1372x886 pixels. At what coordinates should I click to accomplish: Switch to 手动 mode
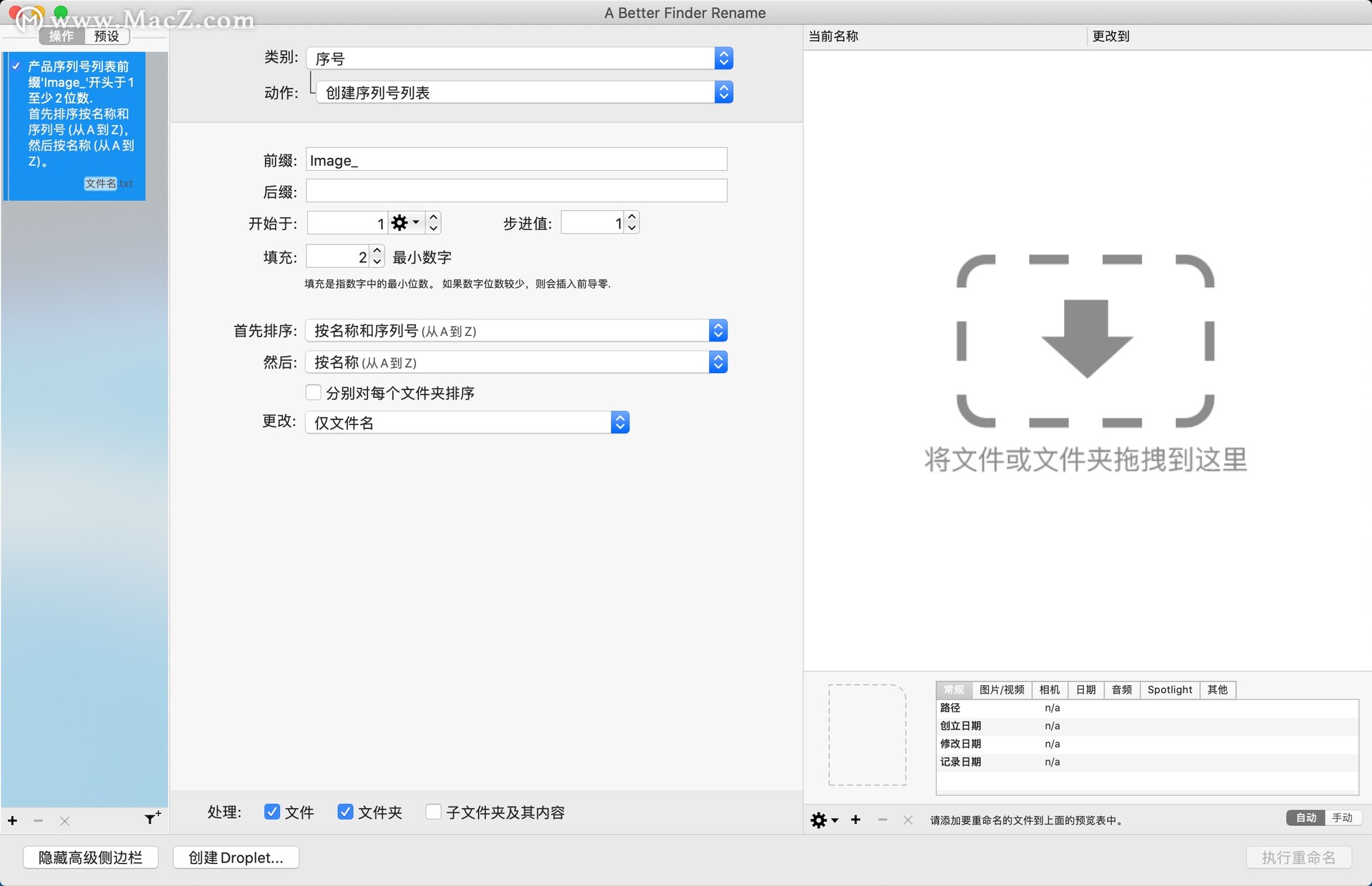point(1343,817)
